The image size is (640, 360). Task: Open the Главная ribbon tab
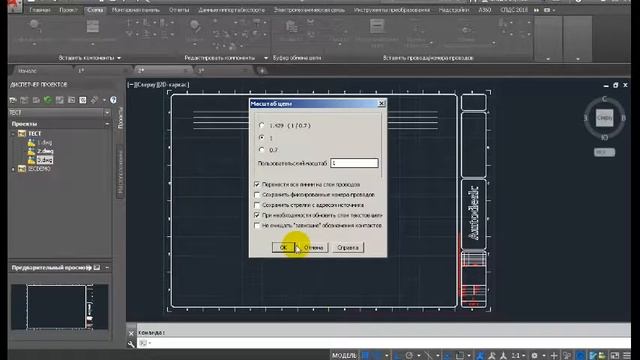point(40,10)
